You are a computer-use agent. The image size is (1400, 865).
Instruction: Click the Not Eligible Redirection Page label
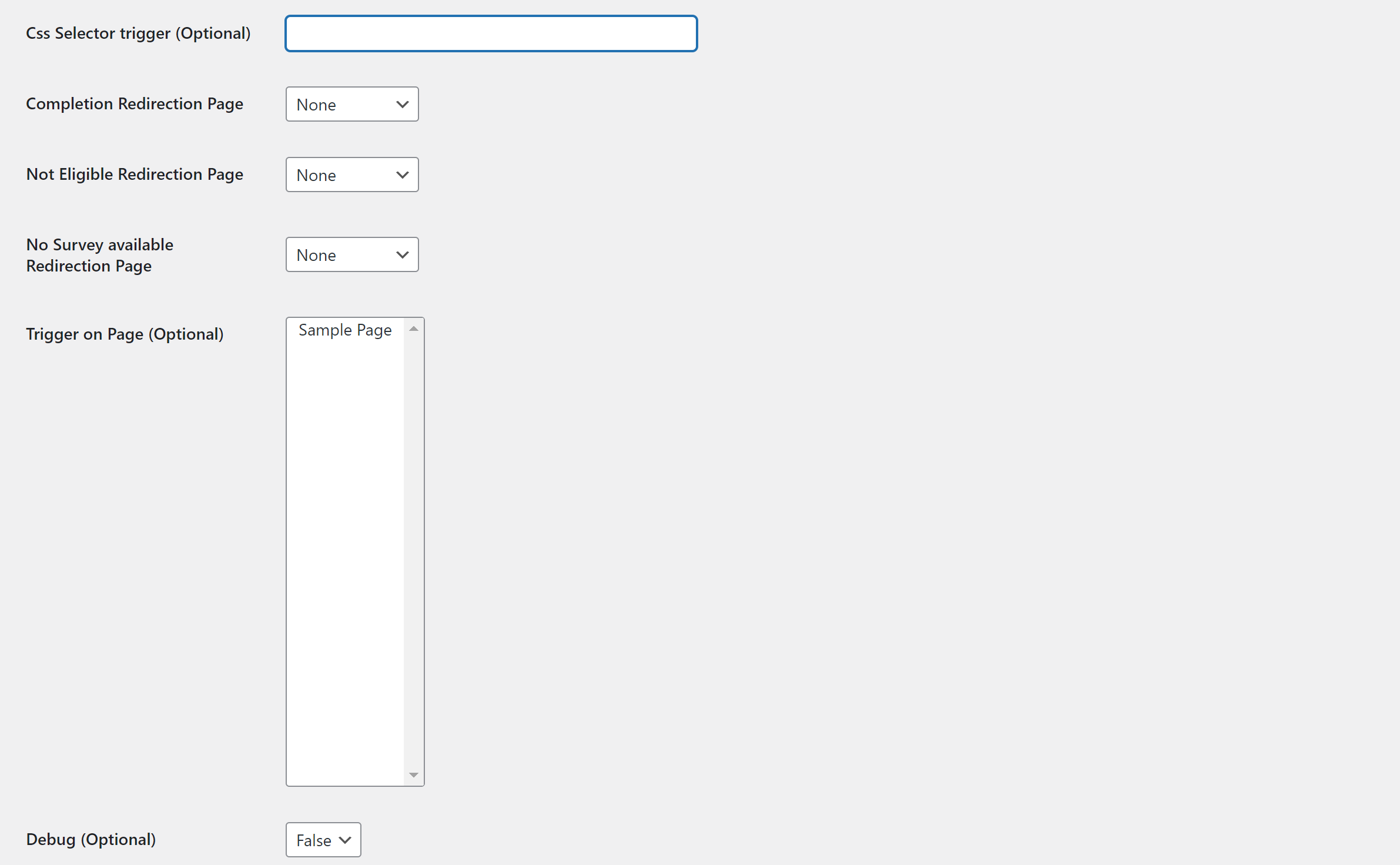coord(135,175)
